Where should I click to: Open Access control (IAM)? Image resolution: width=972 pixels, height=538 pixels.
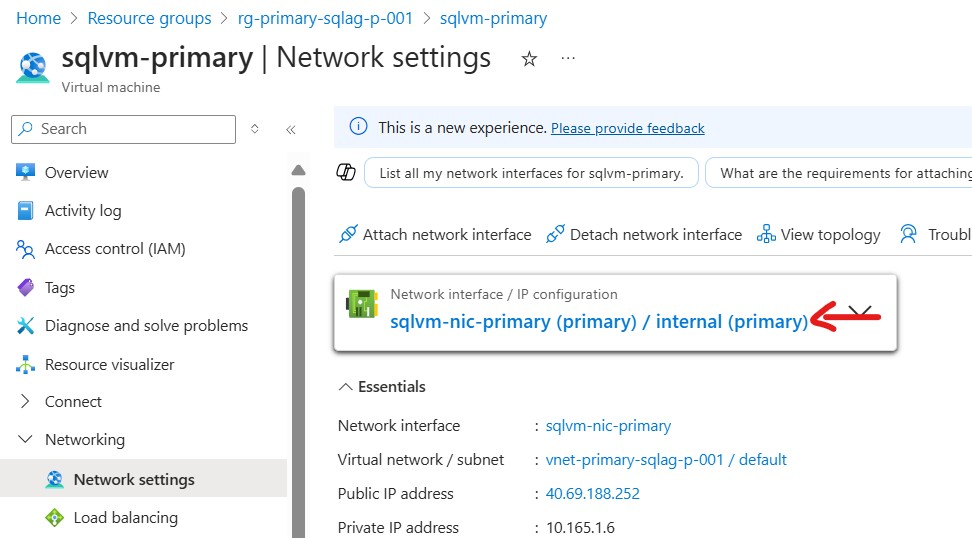pyautogui.click(x=115, y=249)
